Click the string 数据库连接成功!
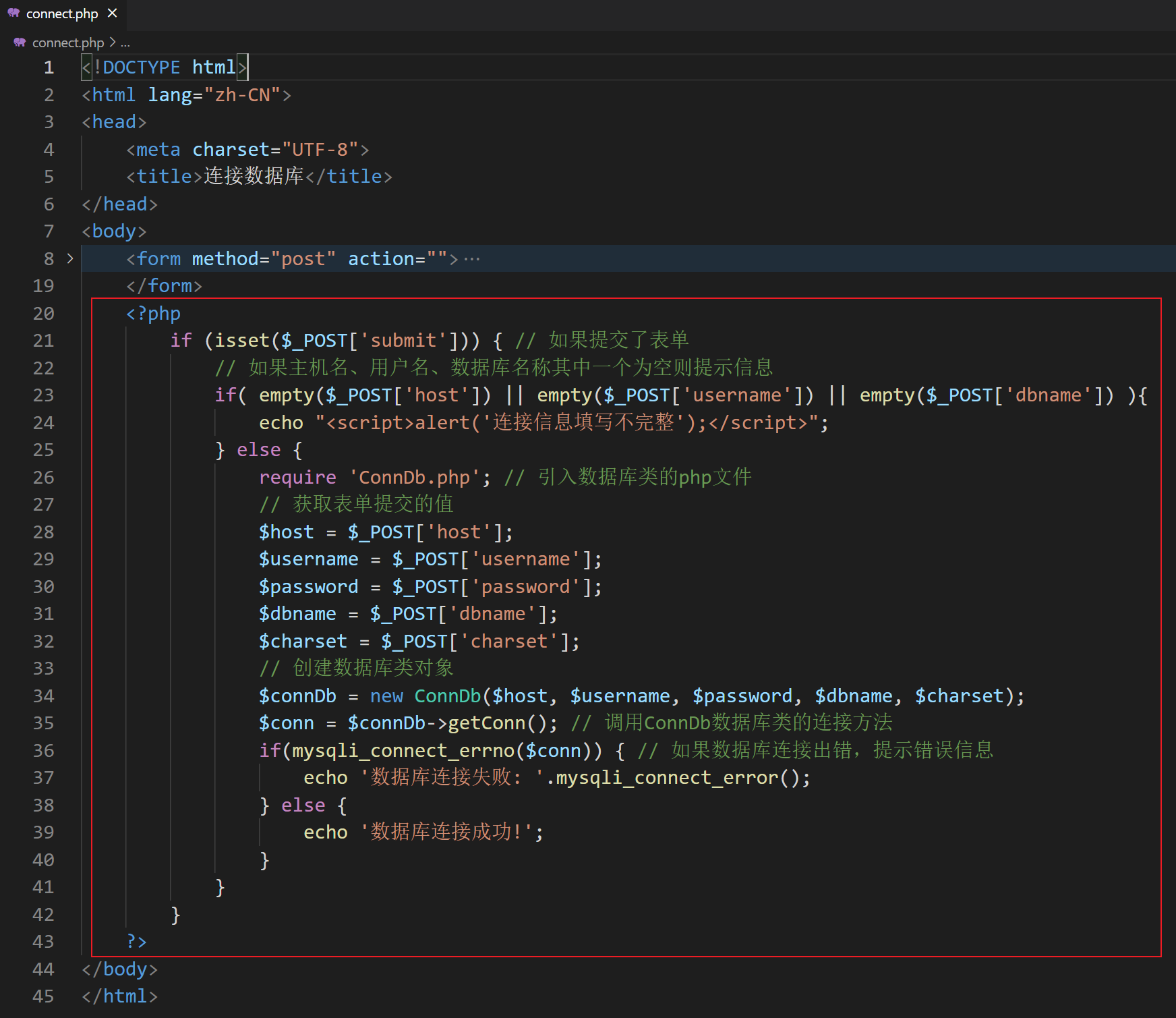The height and width of the screenshot is (1018, 1176). point(447,832)
